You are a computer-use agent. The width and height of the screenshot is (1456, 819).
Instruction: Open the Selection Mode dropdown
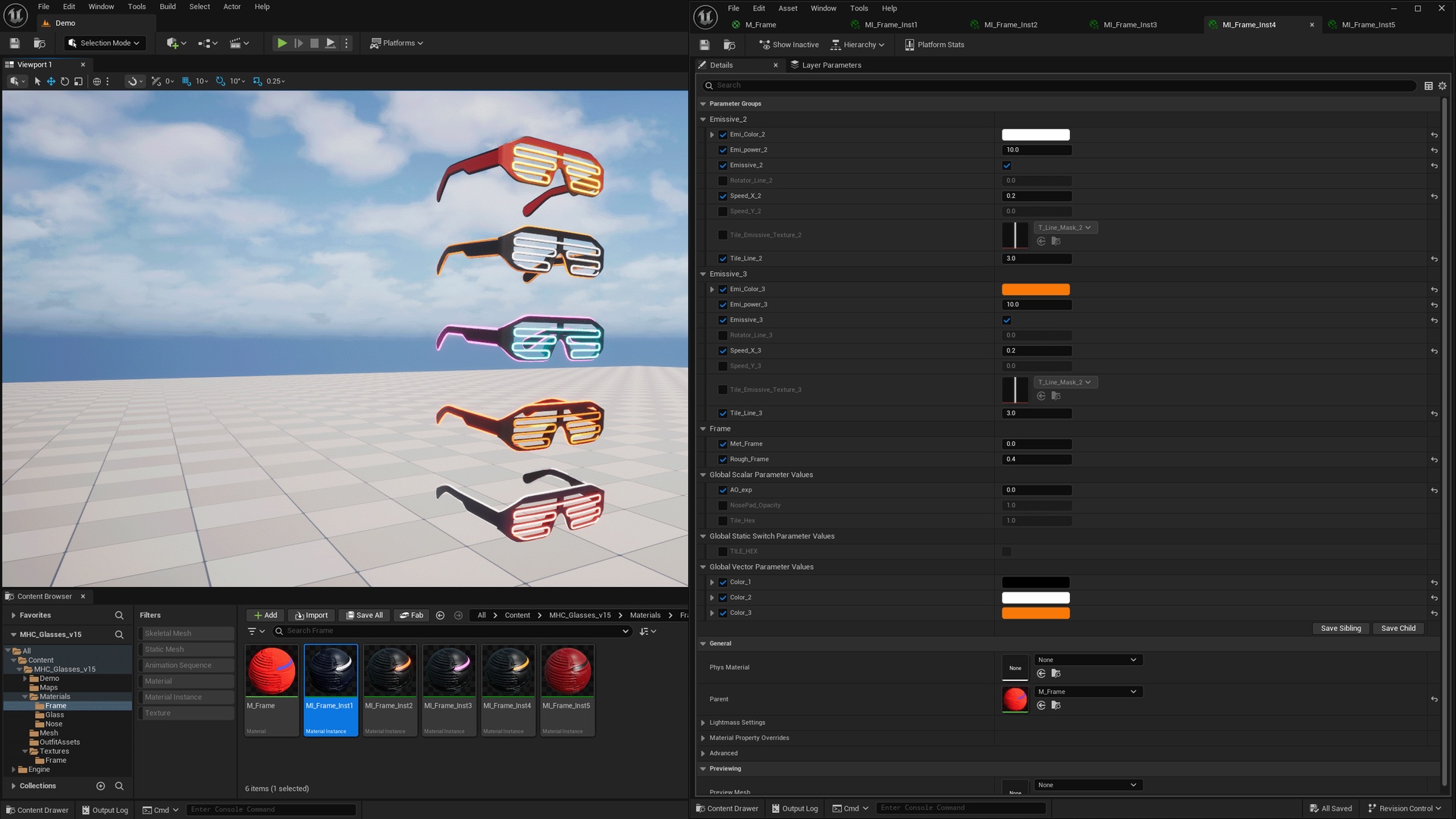point(104,43)
